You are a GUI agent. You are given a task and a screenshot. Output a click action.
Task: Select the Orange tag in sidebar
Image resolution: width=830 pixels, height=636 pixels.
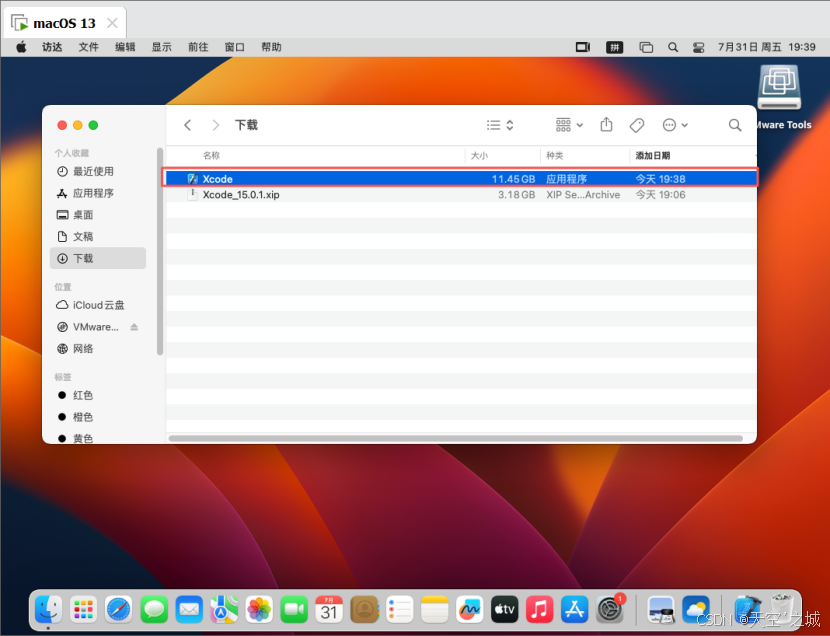click(x=98, y=417)
